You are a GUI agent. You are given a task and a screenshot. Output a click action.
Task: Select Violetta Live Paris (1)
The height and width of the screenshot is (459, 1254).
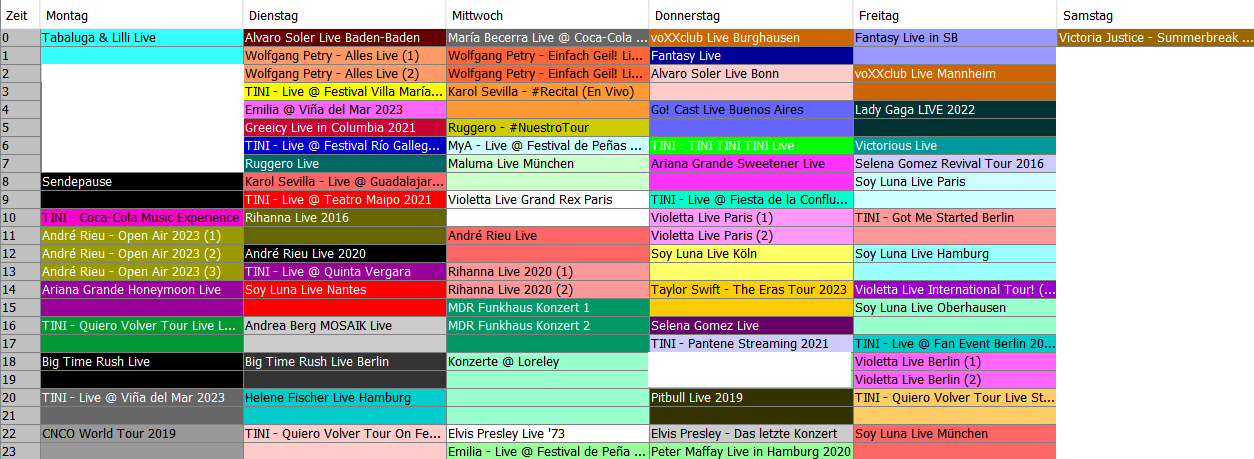pos(750,218)
